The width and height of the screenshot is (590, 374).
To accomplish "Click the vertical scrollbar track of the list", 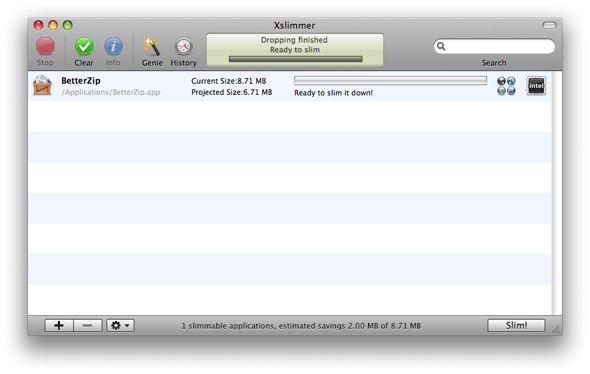I will point(557,193).
